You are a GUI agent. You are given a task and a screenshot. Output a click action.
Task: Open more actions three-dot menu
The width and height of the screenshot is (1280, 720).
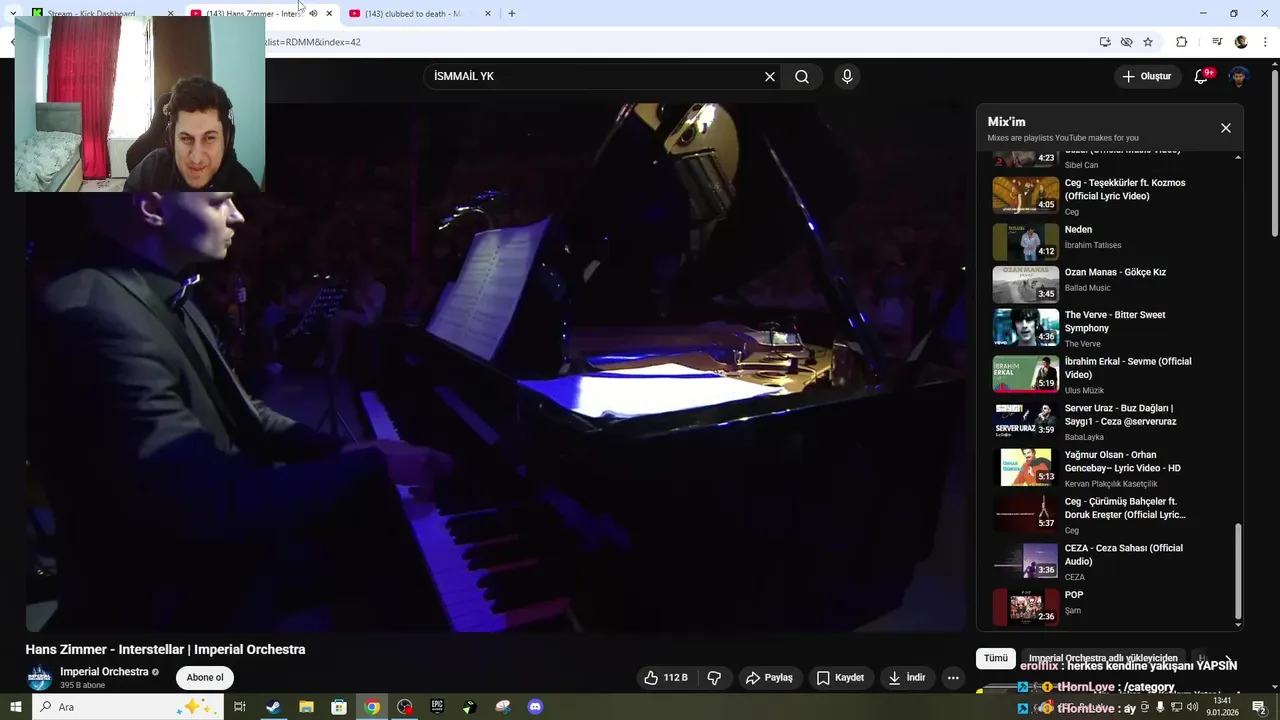coord(953,678)
